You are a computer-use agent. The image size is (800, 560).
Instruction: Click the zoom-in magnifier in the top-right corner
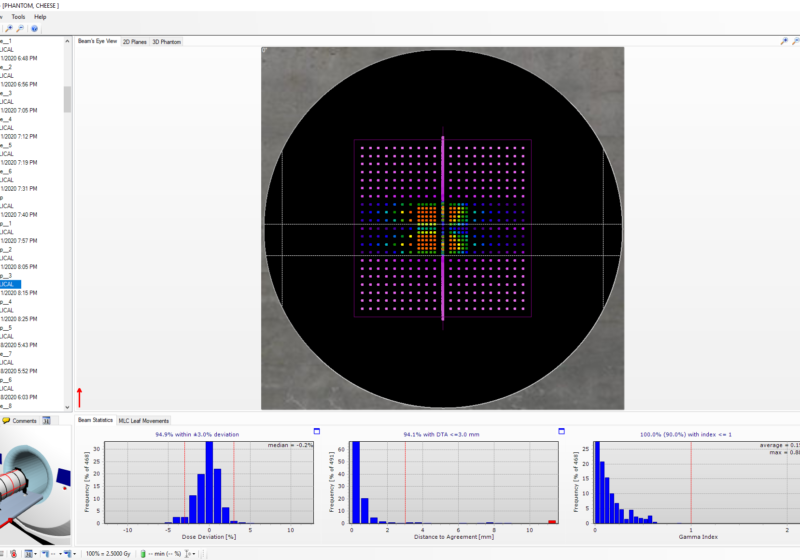click(x=783, y=41)
